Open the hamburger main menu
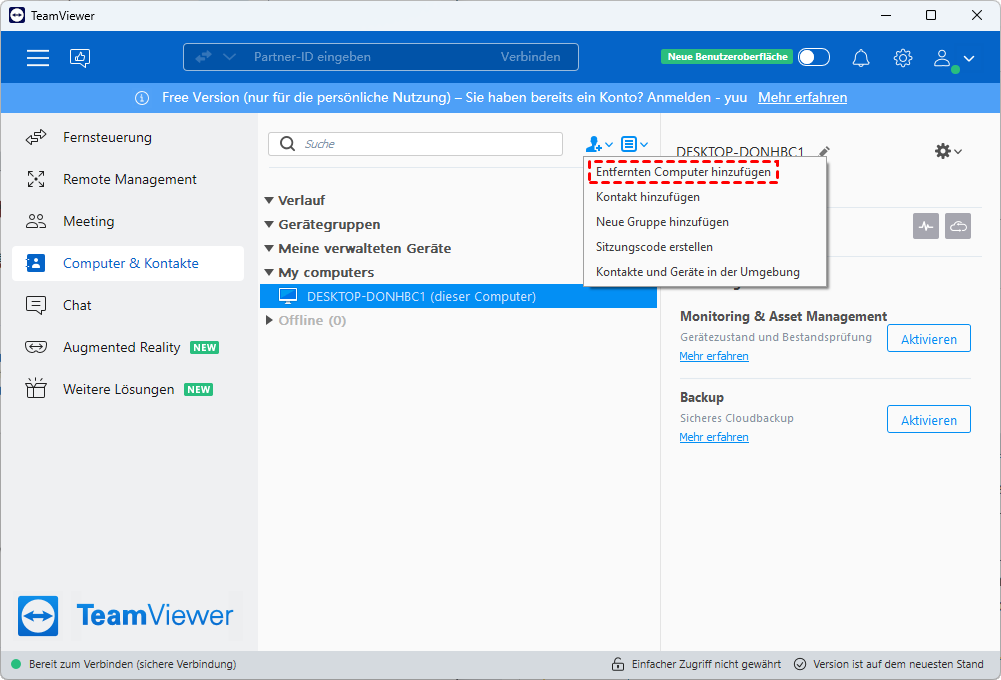Screen dimensions: 1001x680 click(x=38, y=58)
